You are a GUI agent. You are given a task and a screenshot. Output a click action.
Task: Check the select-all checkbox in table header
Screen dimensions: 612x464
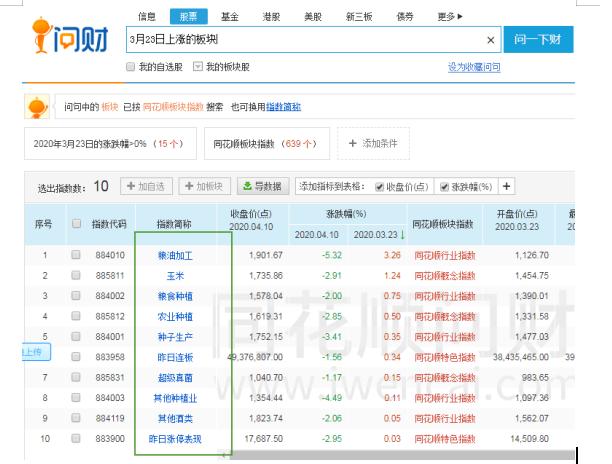pyautogui.click(x=76, y=224)
